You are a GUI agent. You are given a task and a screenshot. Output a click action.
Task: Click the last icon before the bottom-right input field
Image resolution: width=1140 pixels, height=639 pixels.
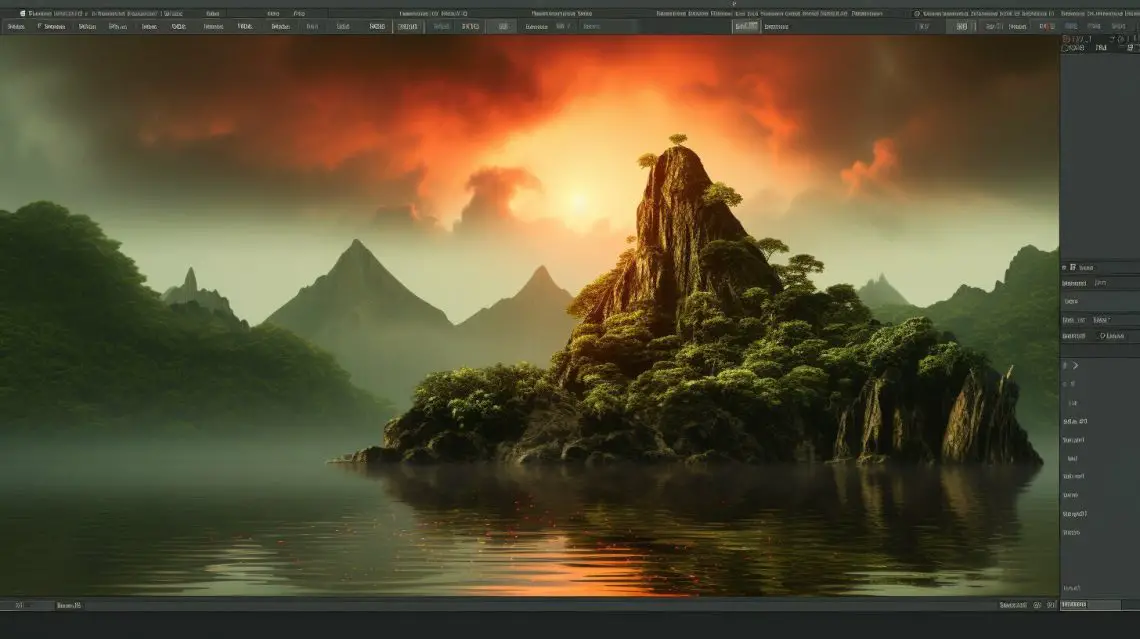(x=1050, y=605)
